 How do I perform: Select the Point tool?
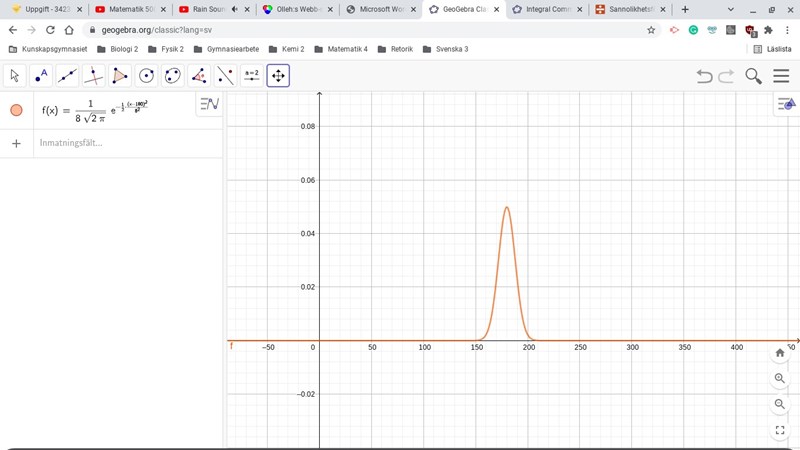coord(41,76)
